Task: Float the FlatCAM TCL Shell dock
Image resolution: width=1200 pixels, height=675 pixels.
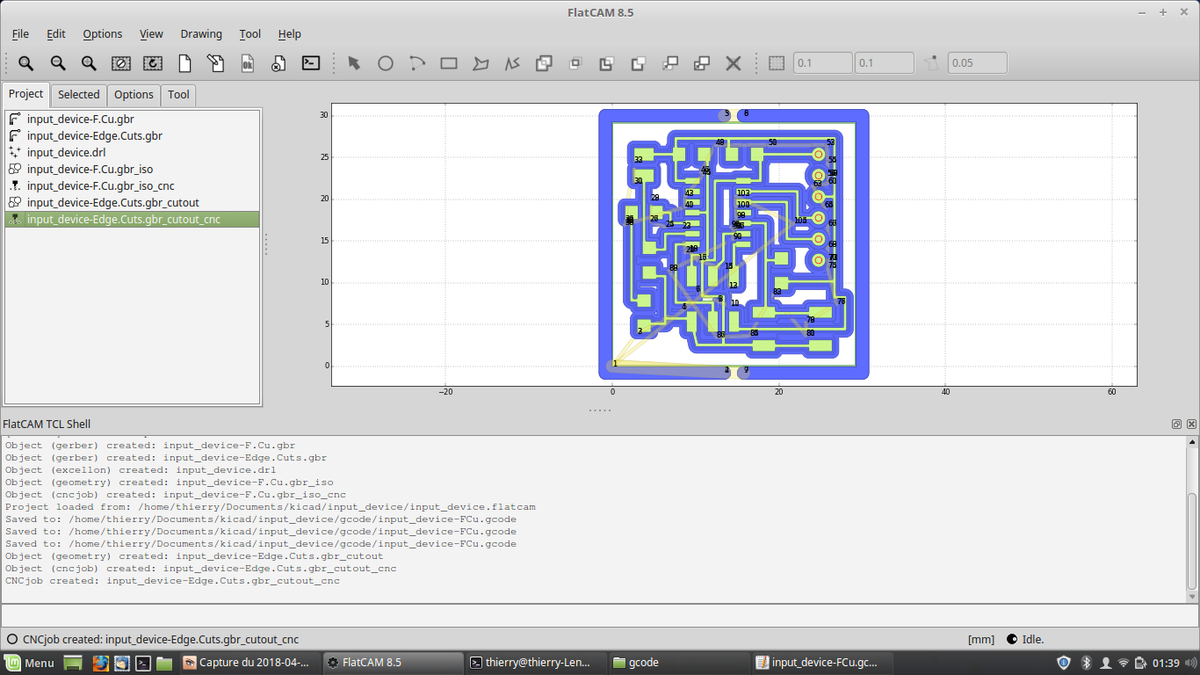Action: click(1177, 424)
